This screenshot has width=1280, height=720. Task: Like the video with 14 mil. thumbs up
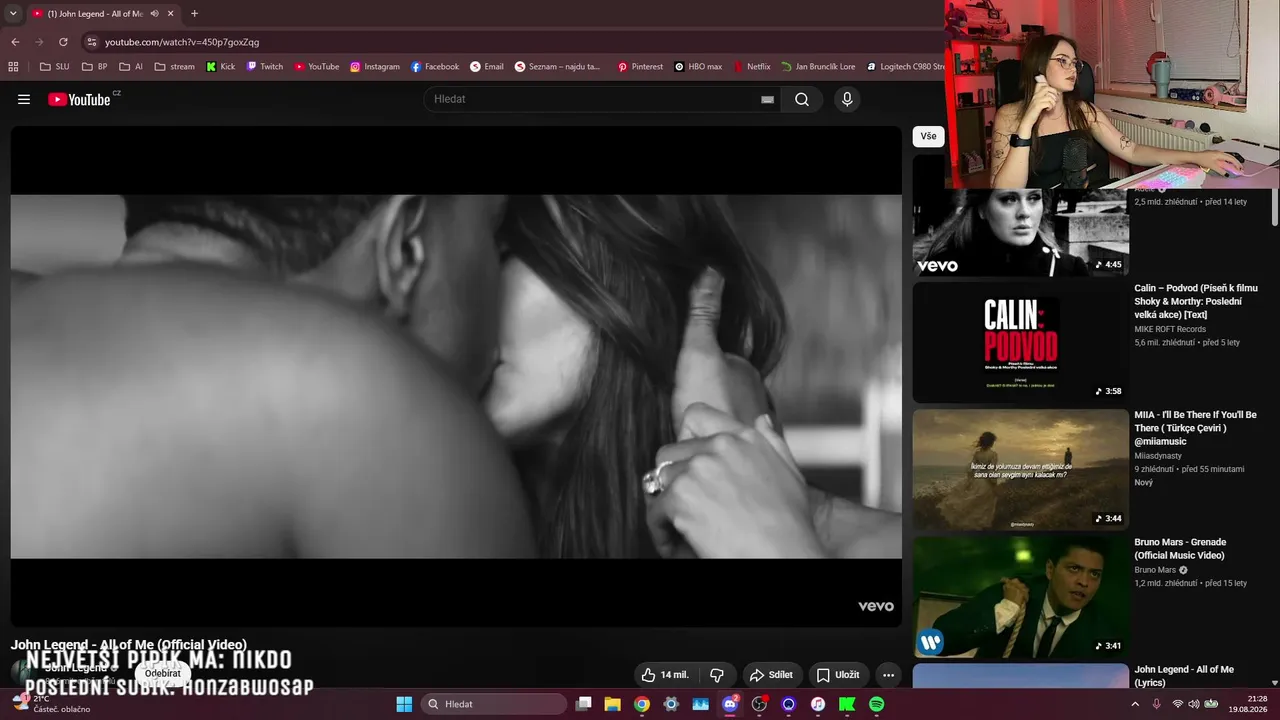(x=665, y=675)
